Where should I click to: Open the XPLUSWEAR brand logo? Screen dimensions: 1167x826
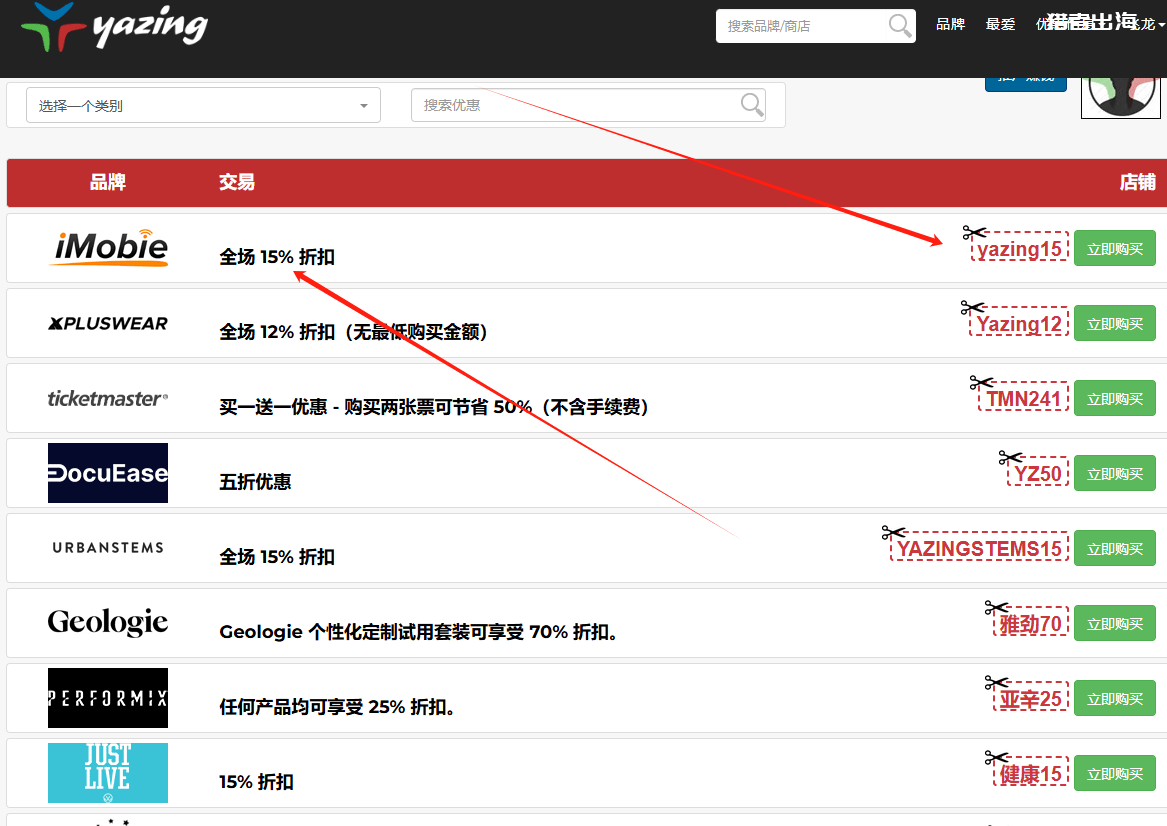coord(108,324)
